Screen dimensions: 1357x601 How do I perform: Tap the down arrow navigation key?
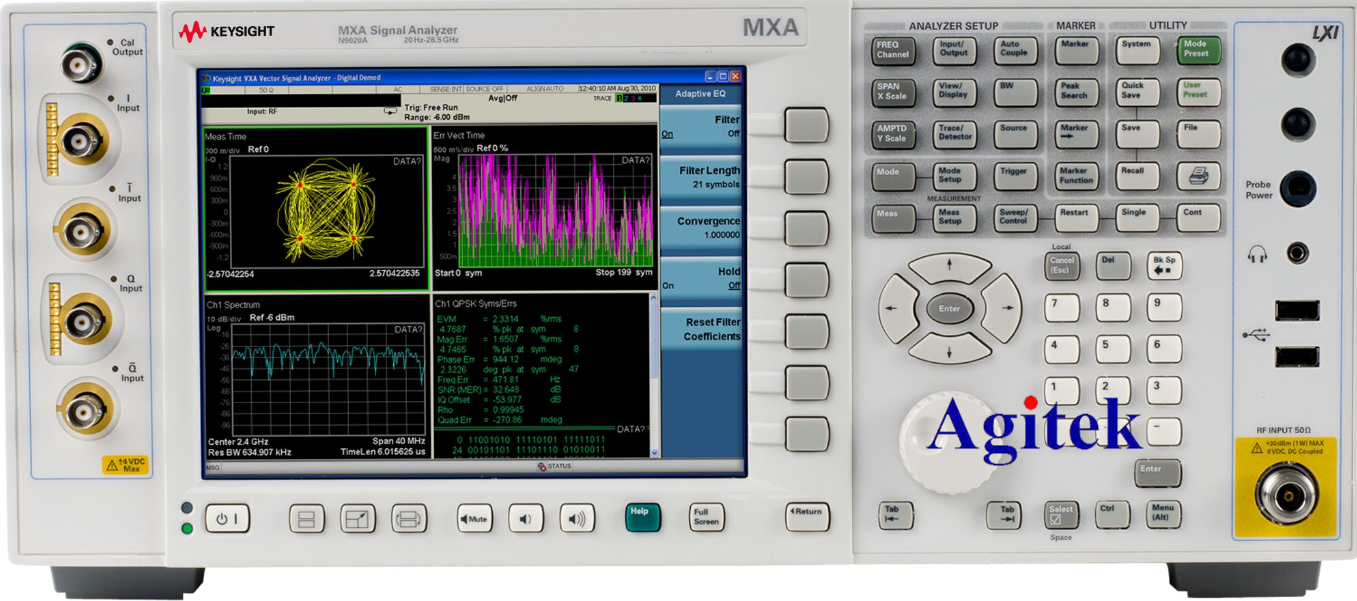coord(949,348)
